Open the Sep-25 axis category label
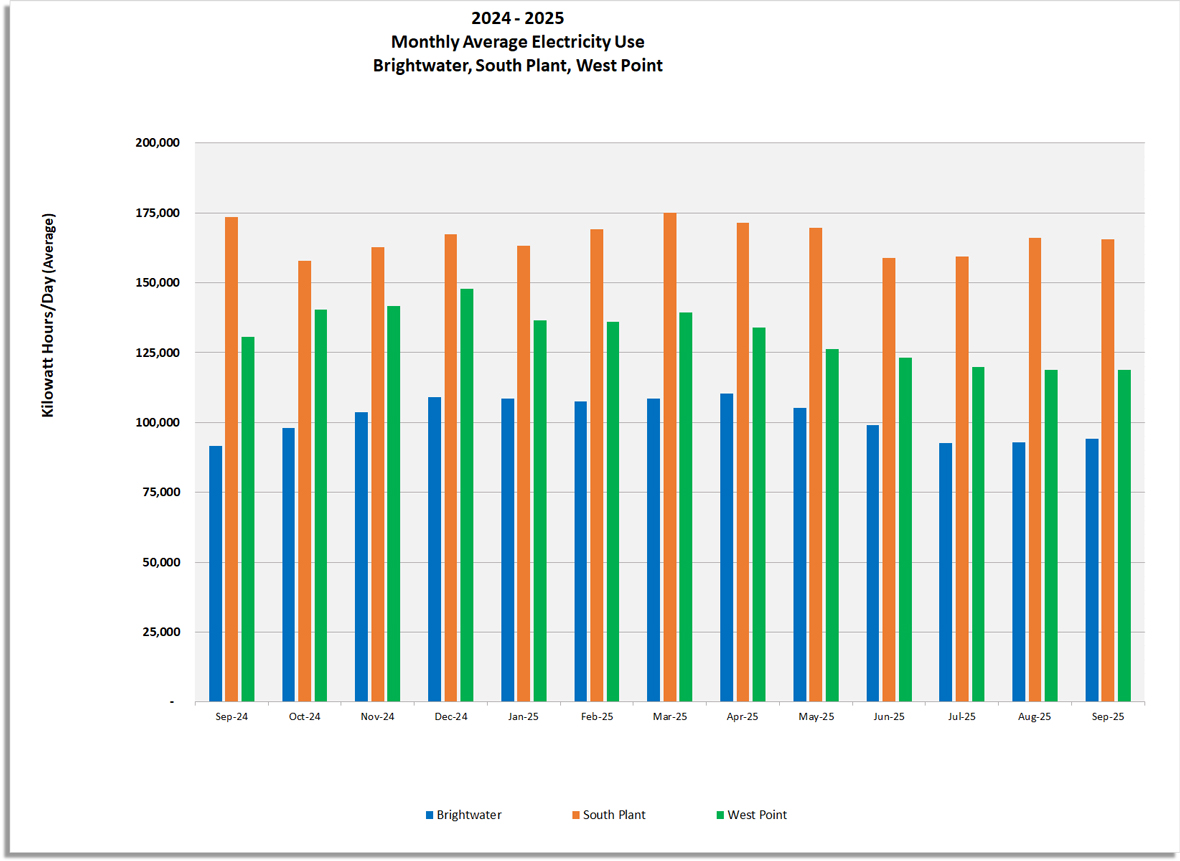The width and height of the screenshot is (1180, 861). click(x=1107, y=716)
